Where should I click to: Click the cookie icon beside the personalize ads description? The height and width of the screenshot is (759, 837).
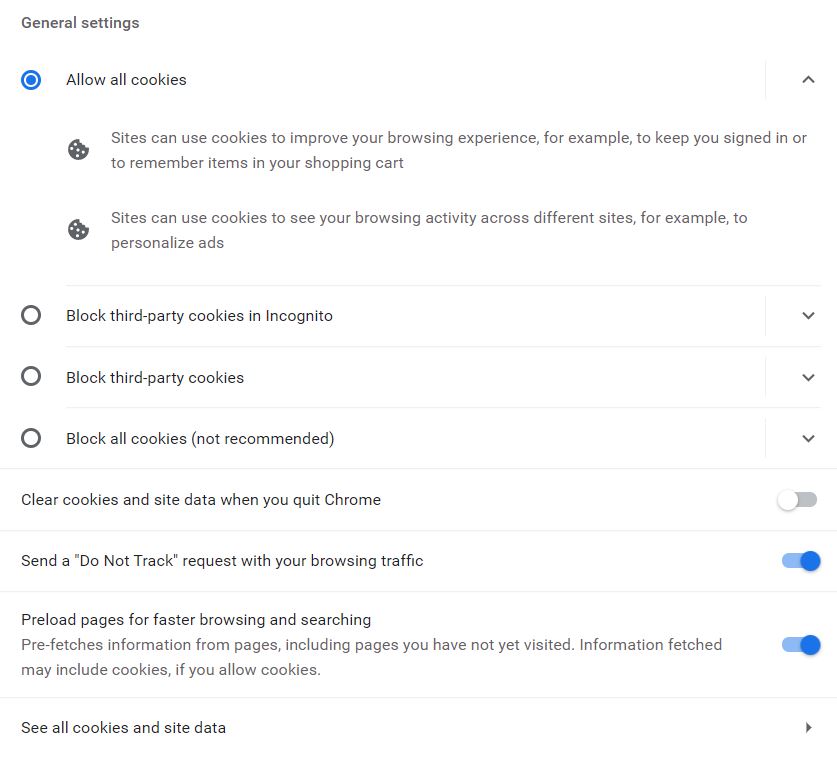78,229
